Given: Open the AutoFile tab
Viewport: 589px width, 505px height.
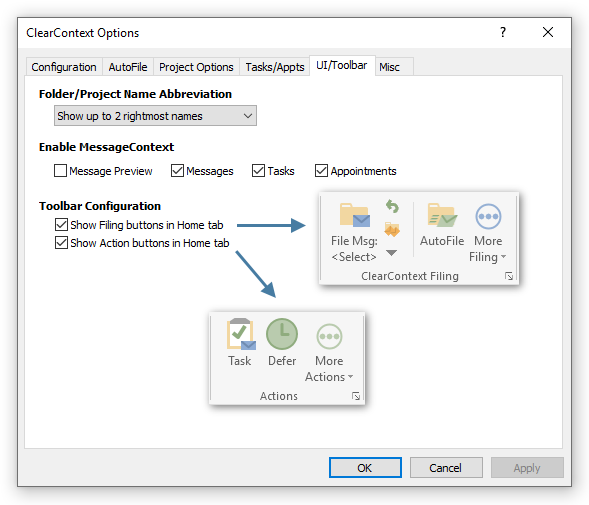Looking at the screenshot, I should (128, 67).
